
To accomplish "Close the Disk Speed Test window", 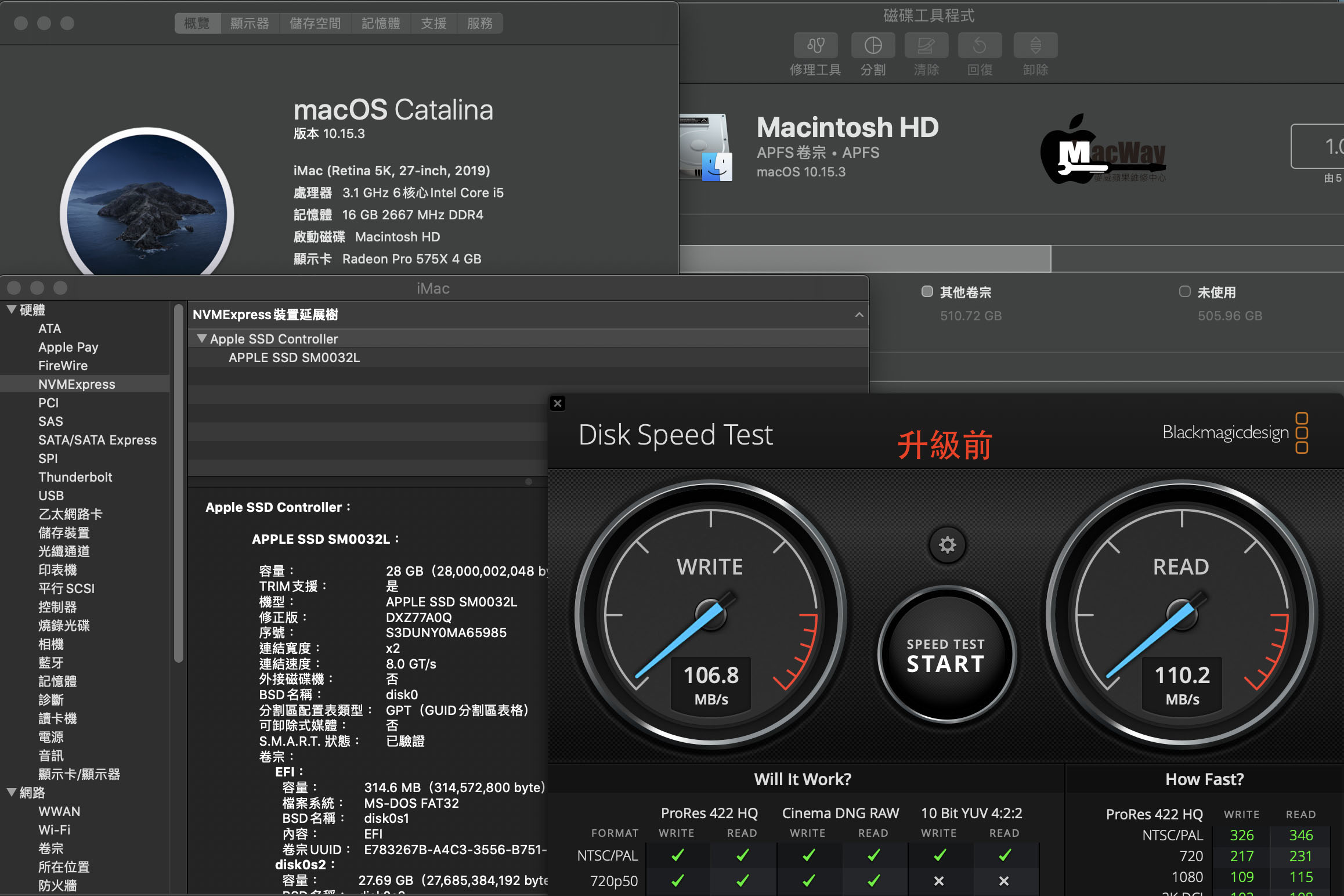I will coord(557,403).
